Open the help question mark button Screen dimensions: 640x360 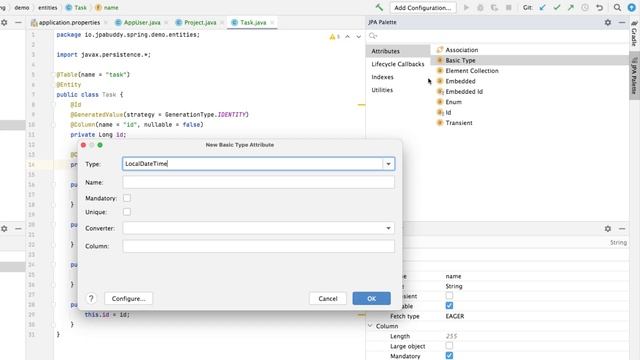pyautogui.click(x=91, y=298)
